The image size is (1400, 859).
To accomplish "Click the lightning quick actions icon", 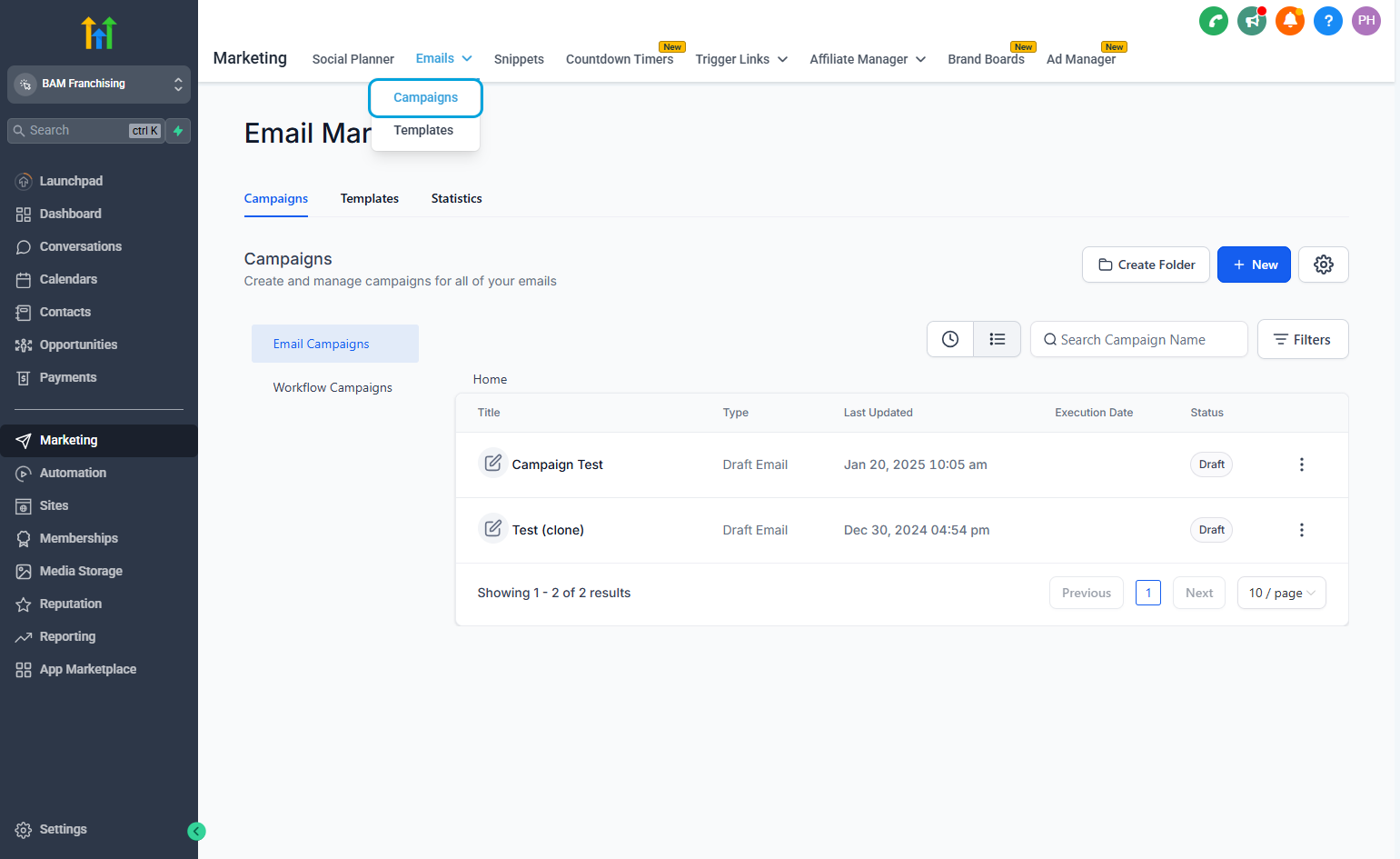I will pos(179,131).
